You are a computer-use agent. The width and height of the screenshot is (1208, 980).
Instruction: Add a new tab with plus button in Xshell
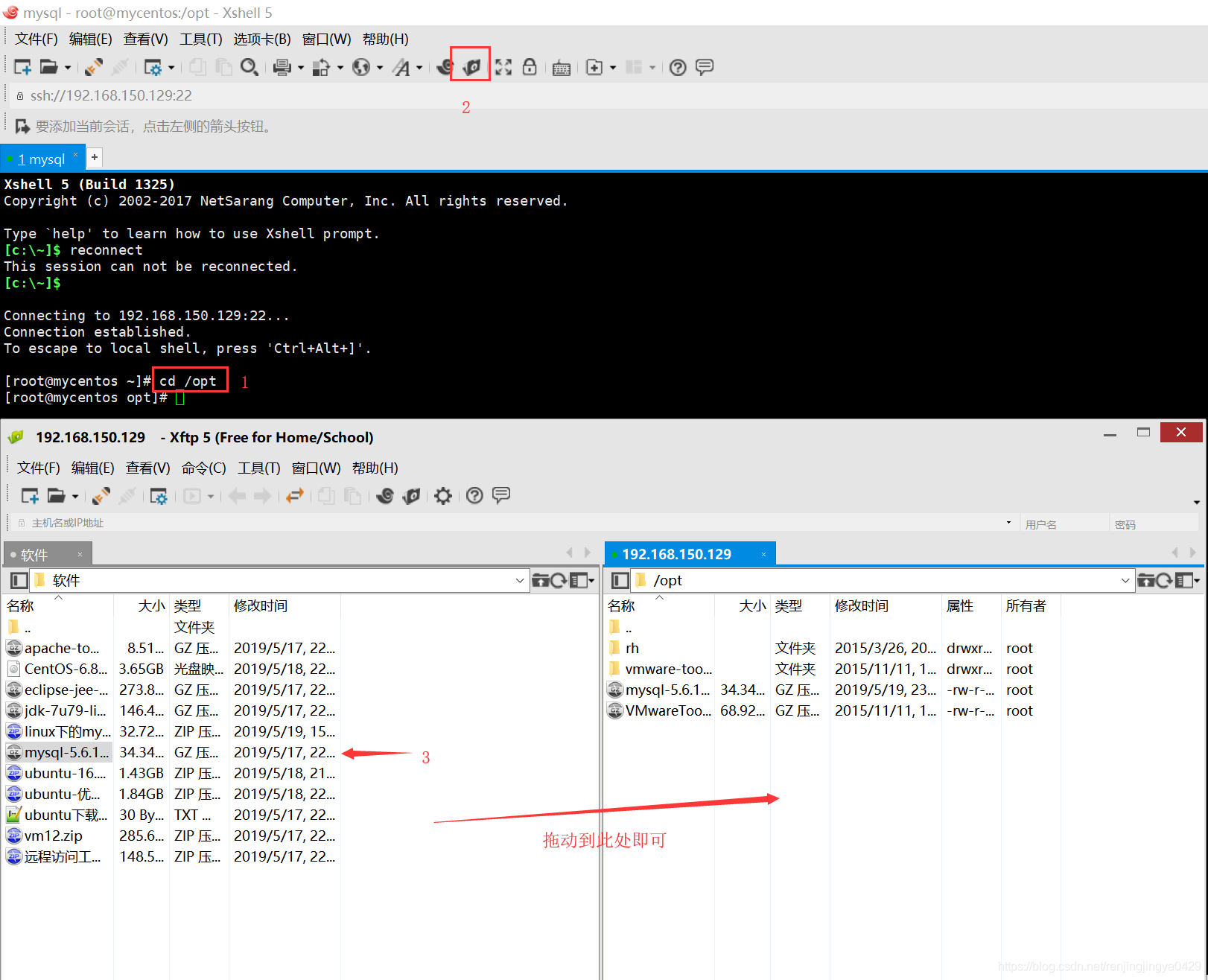95,158
